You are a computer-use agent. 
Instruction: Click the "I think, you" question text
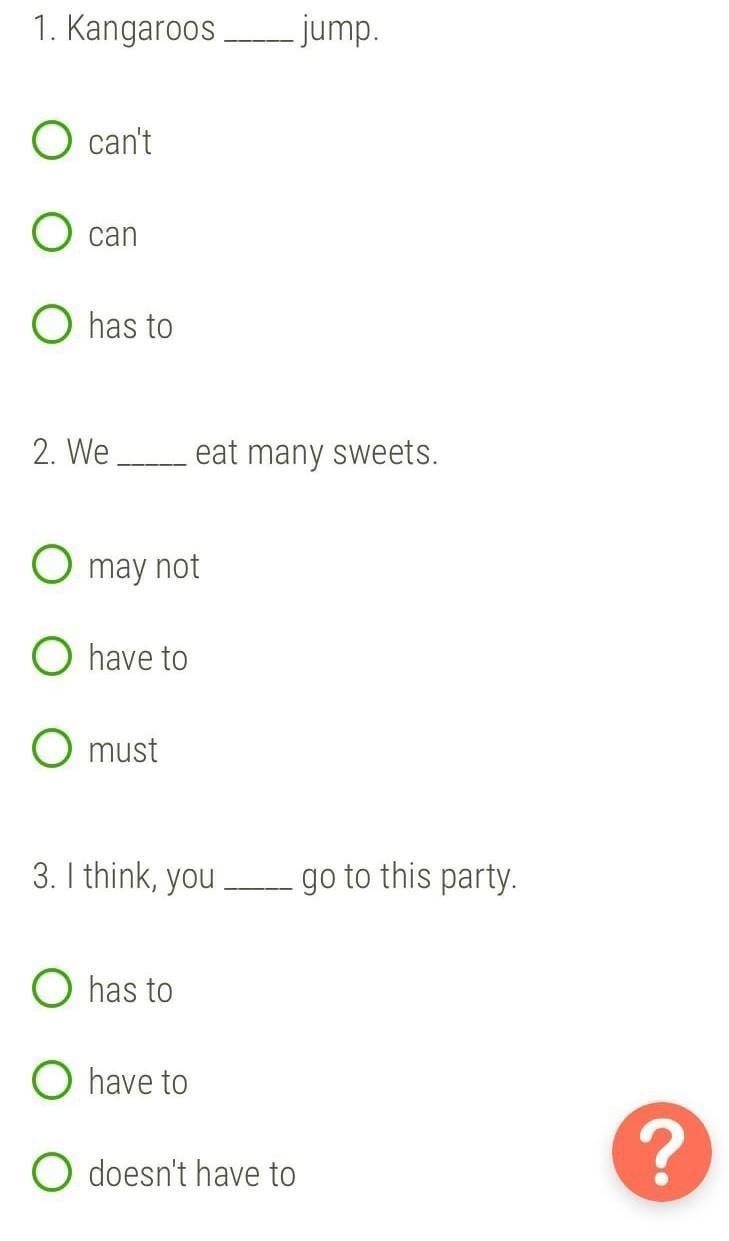pos(141,878)
